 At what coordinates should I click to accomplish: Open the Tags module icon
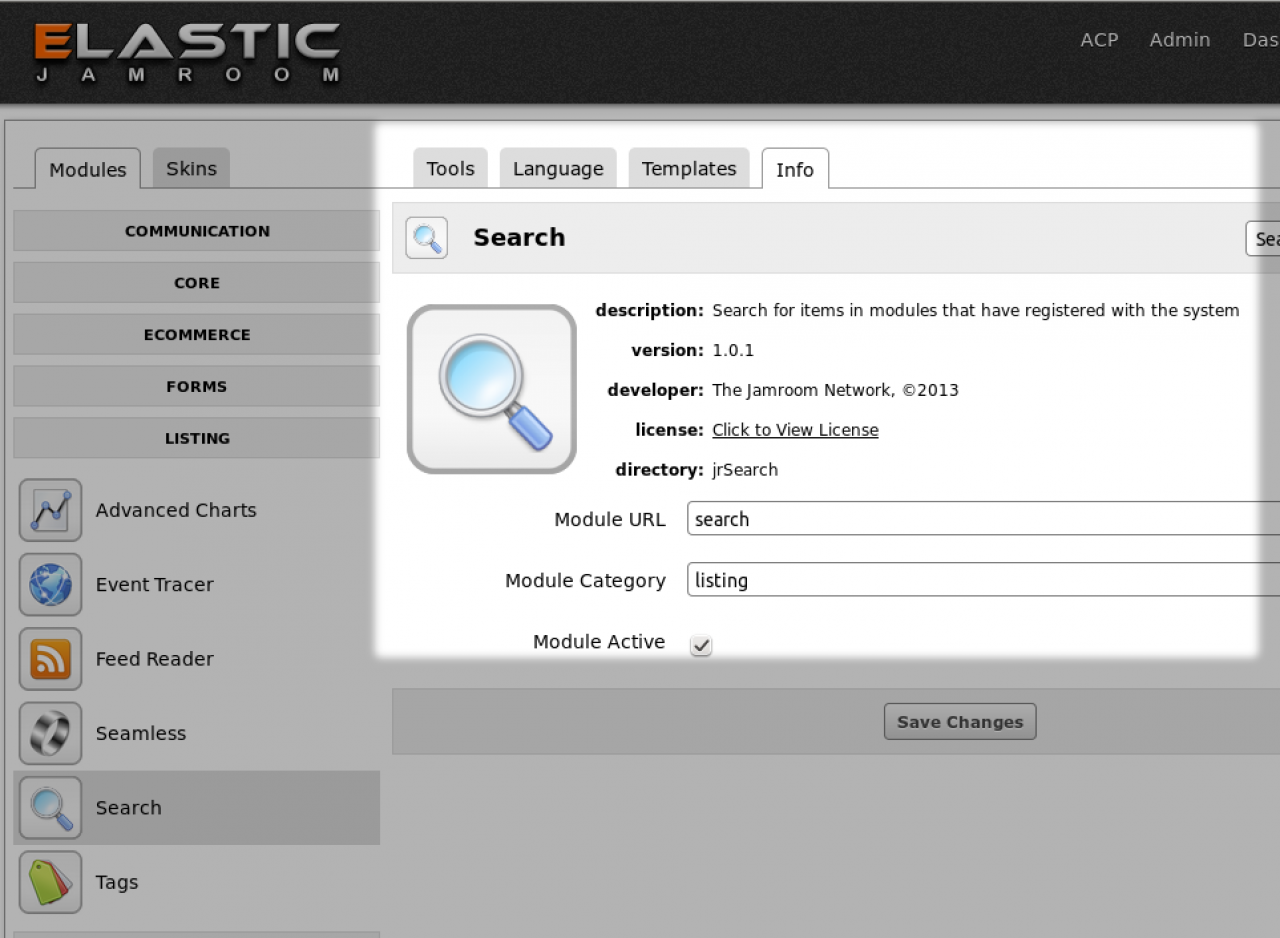50,882
